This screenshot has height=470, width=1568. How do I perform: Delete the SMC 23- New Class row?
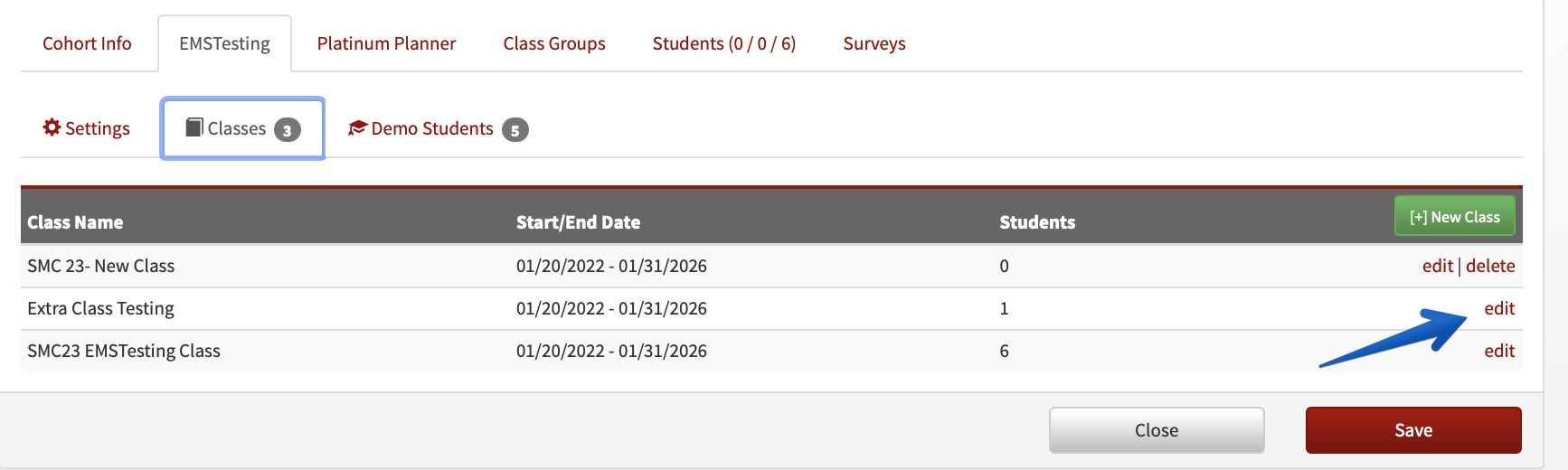coord(1490,266)
